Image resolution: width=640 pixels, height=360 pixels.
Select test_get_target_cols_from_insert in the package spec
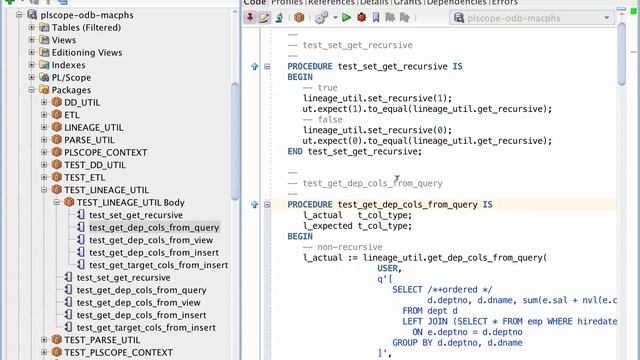(x=146, y=327)
